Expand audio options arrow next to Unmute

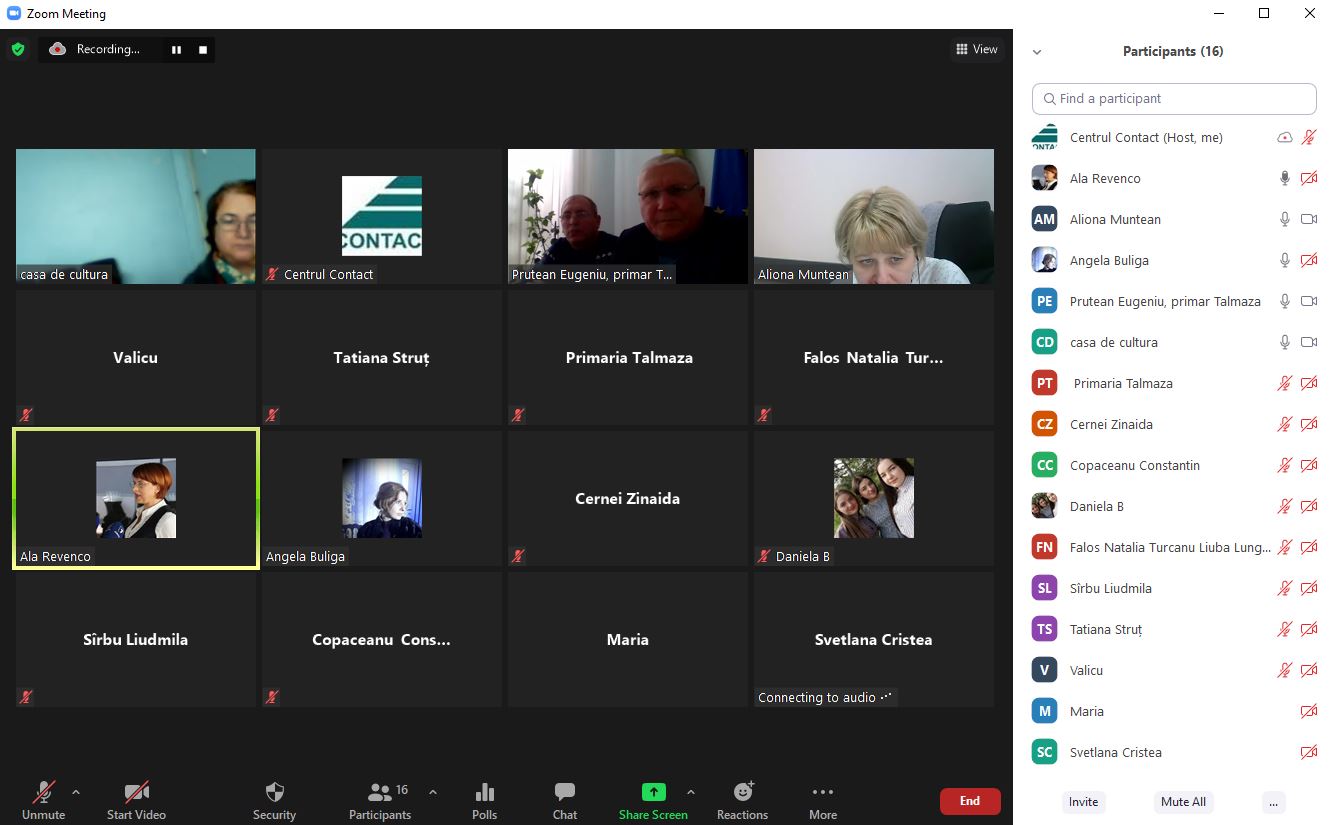click(76, 792)
